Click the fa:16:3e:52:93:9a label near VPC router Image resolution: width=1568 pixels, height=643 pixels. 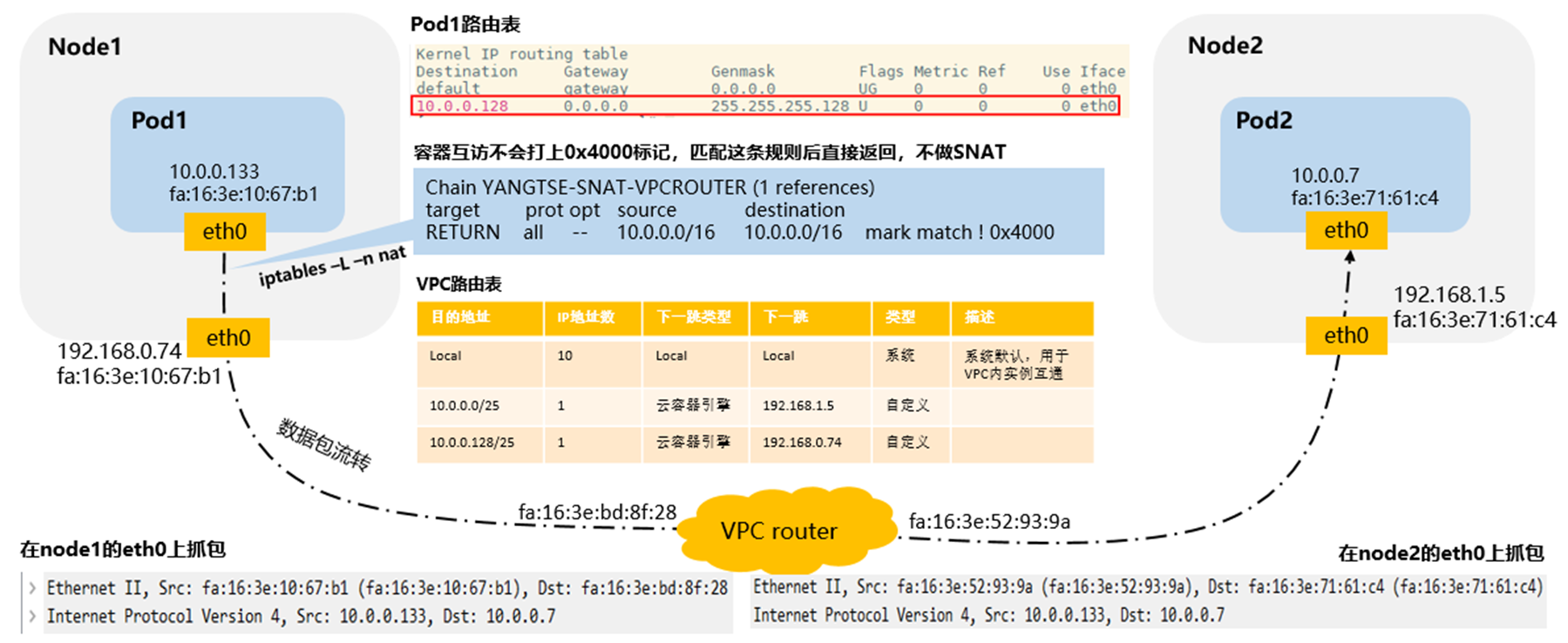pyautogui.click(x=989, y=521)
